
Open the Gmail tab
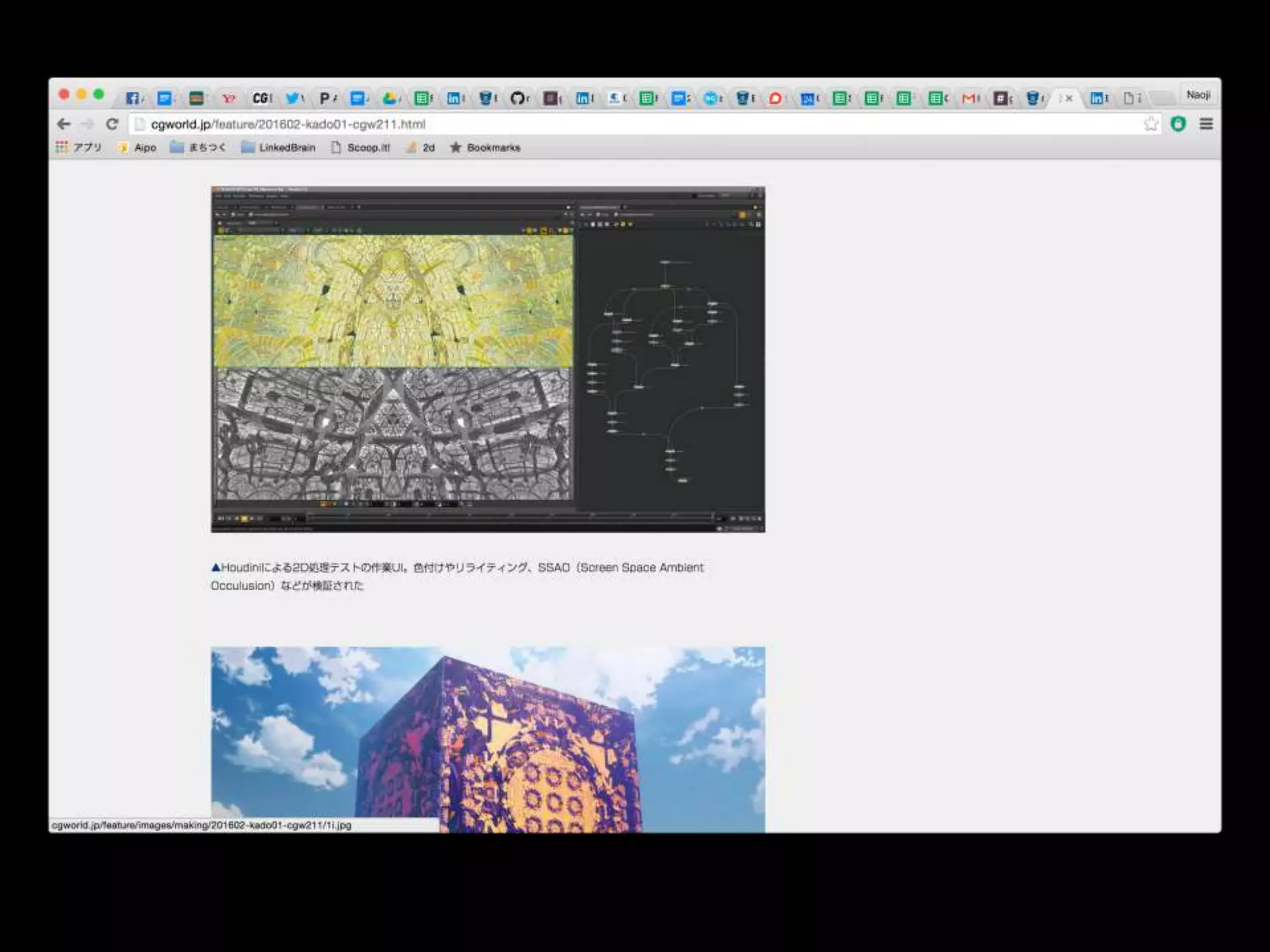click(969, 98)
